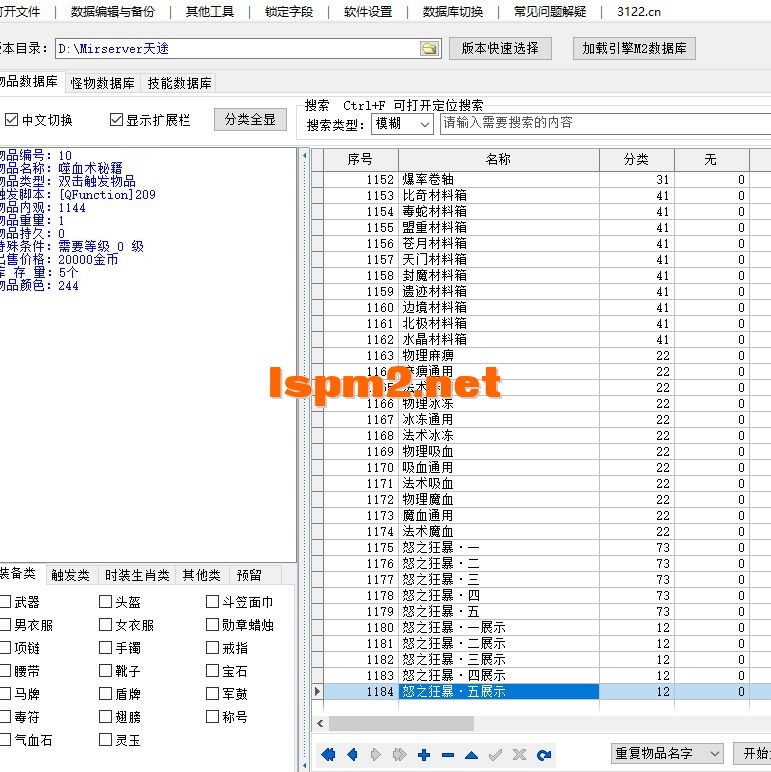Click the D:\Mirserver天途 path field
The width and height of the screenshot is (771, 772).
coord(236,48)
